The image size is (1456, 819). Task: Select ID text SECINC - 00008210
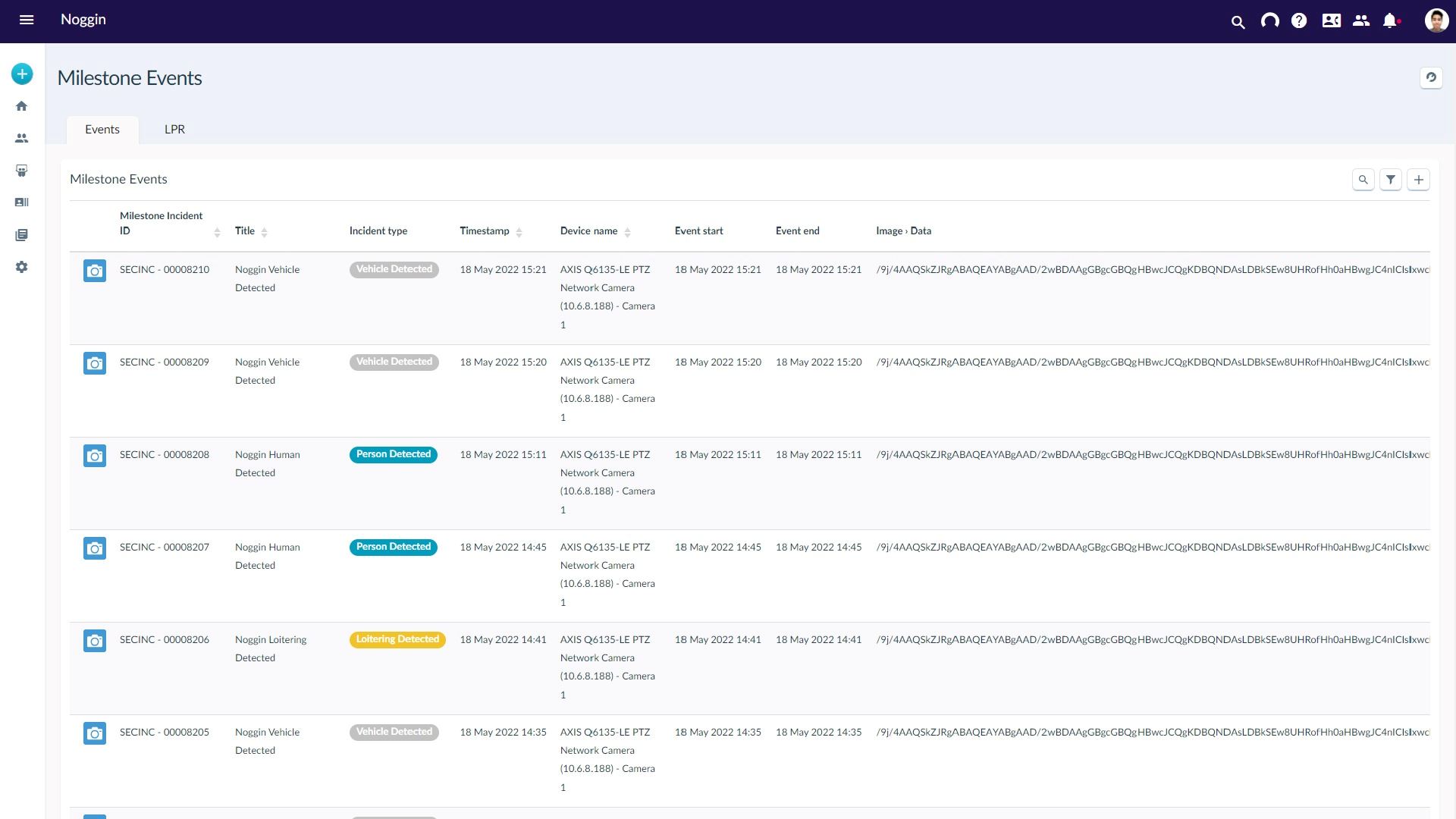coord(165,270)
